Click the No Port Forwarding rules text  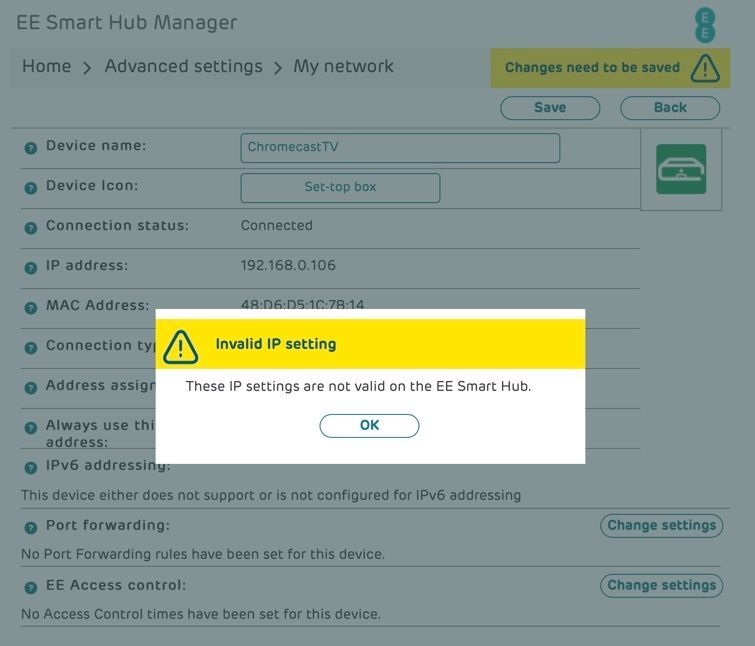203,554
